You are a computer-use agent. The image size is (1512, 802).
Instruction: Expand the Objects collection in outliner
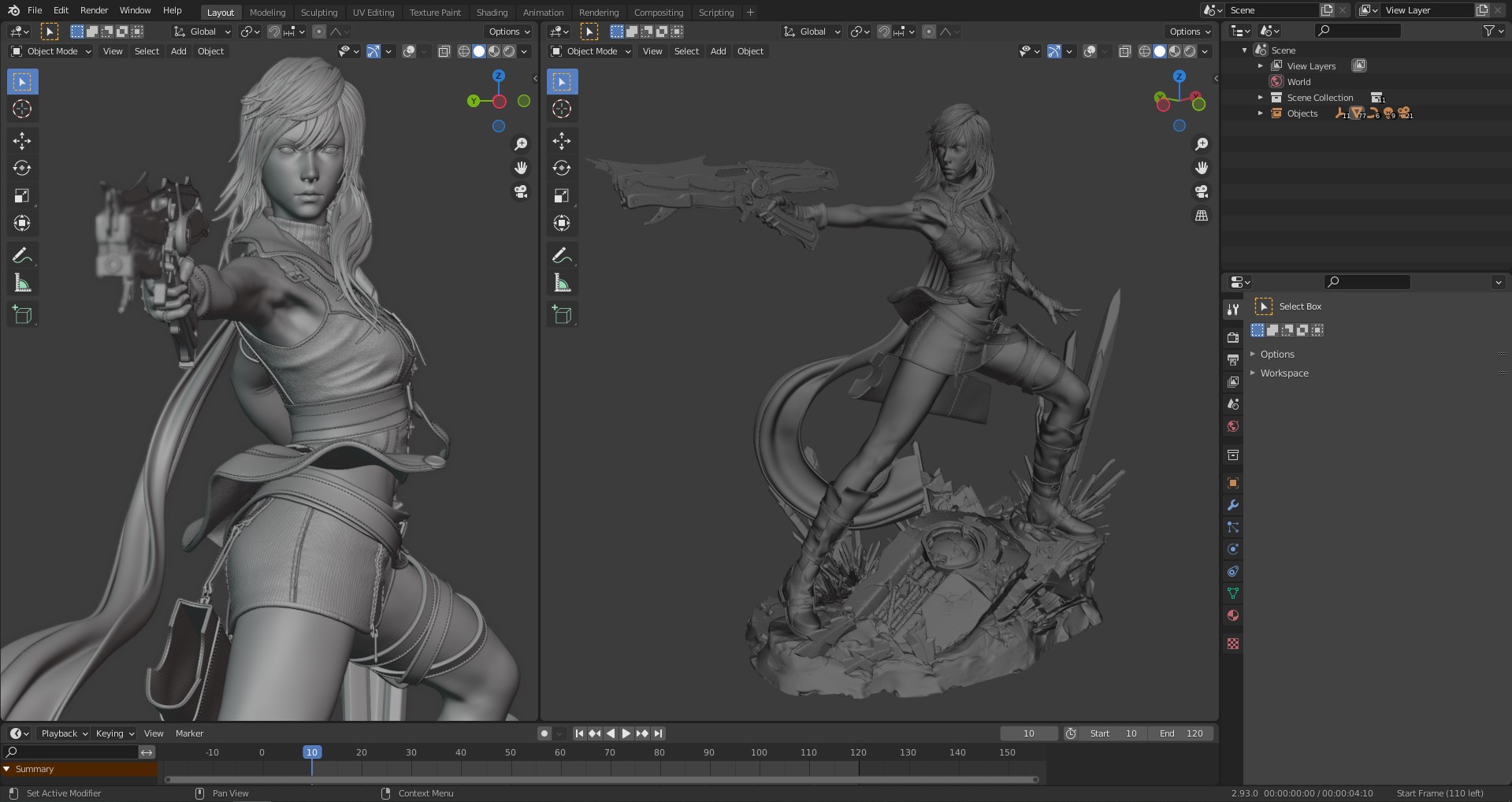(1261, 113)
